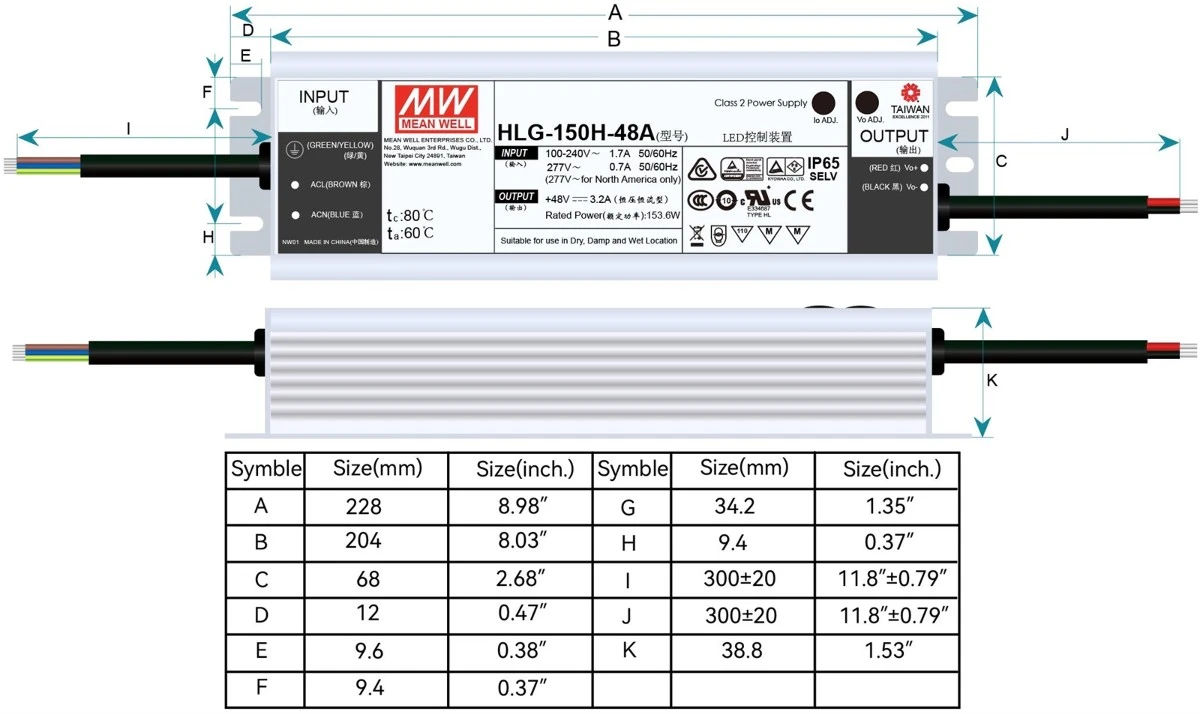Click the 9.4 value in row H
Screen dimensions: 1200x714
(x=741, y=541)
